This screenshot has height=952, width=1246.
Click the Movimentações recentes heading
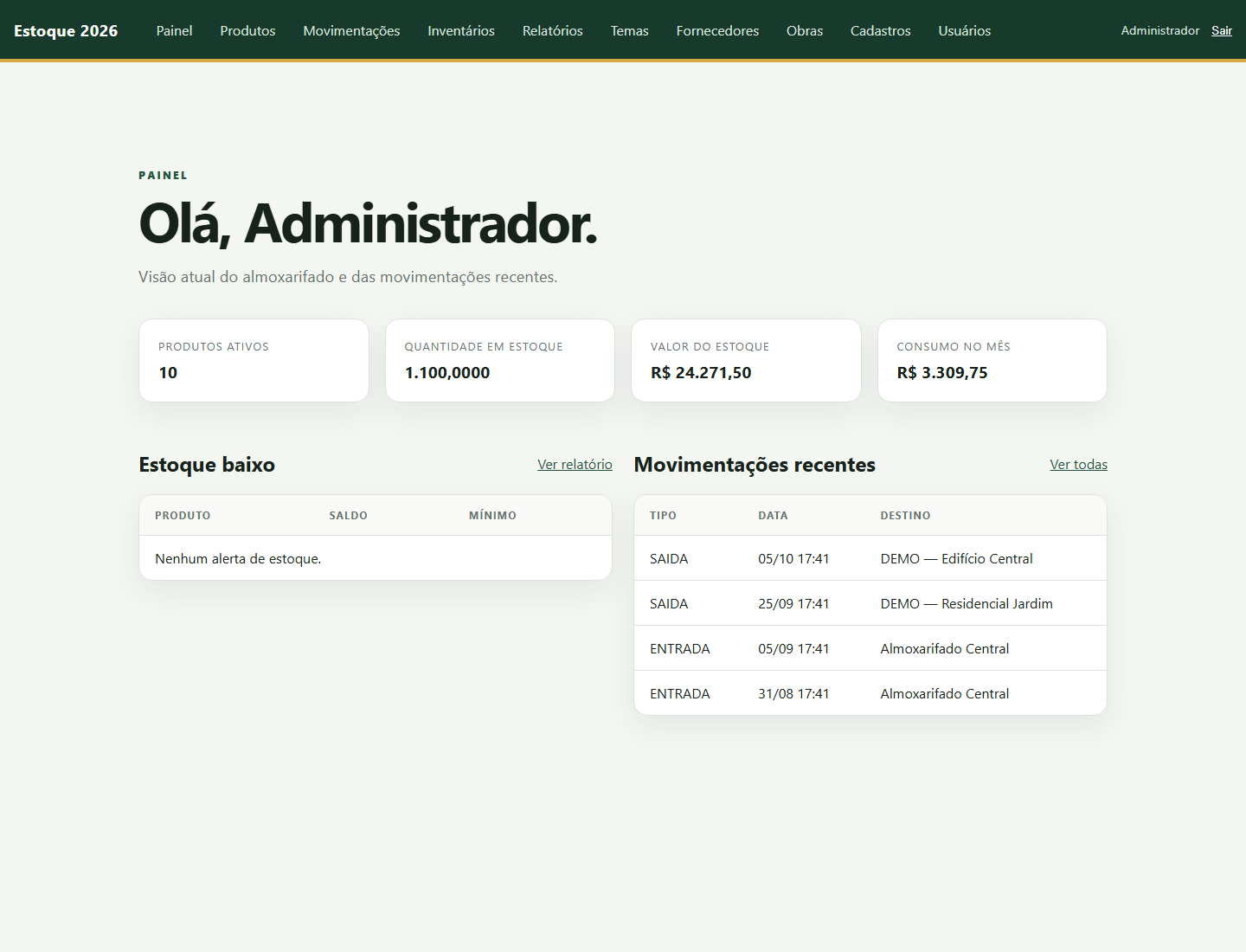[x=755, y=465]
